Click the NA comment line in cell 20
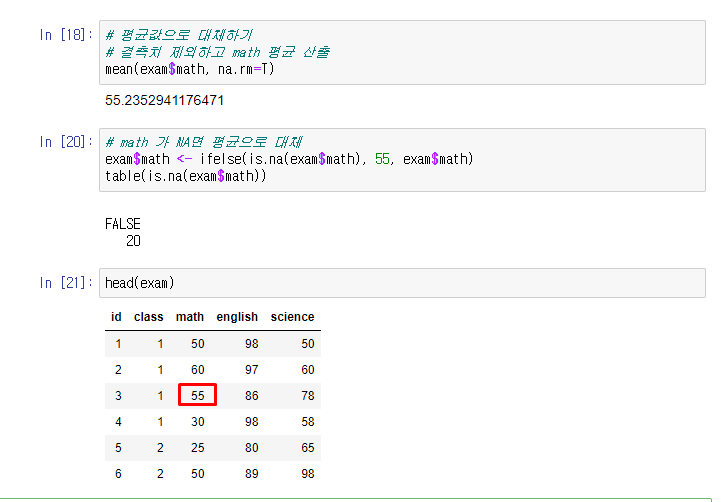This screenshot has height=502, width=721. [x=204, y=142]
